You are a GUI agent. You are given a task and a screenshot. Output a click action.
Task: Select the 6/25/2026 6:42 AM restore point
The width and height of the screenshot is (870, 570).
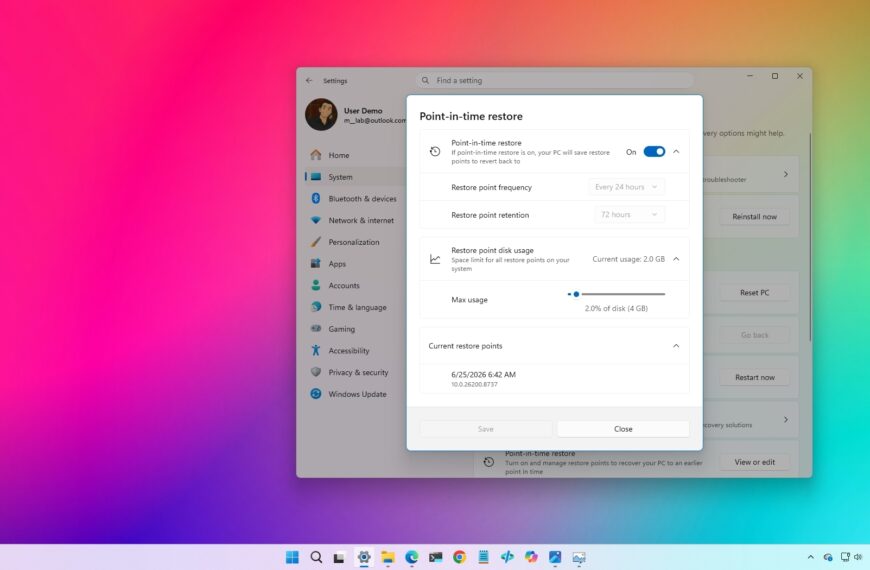click(x=554, y=379)
